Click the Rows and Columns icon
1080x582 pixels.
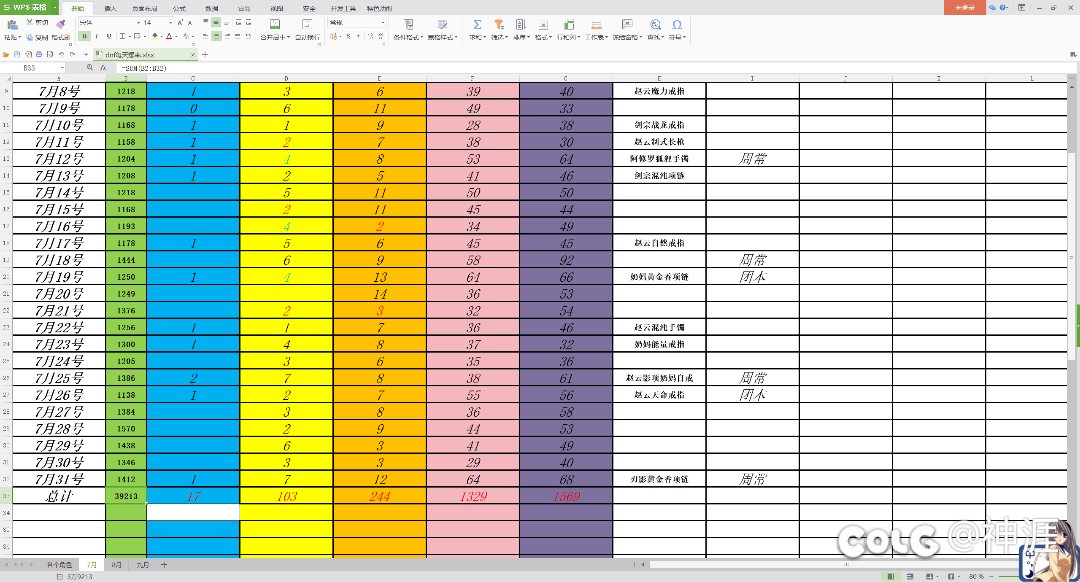point(569,24)
